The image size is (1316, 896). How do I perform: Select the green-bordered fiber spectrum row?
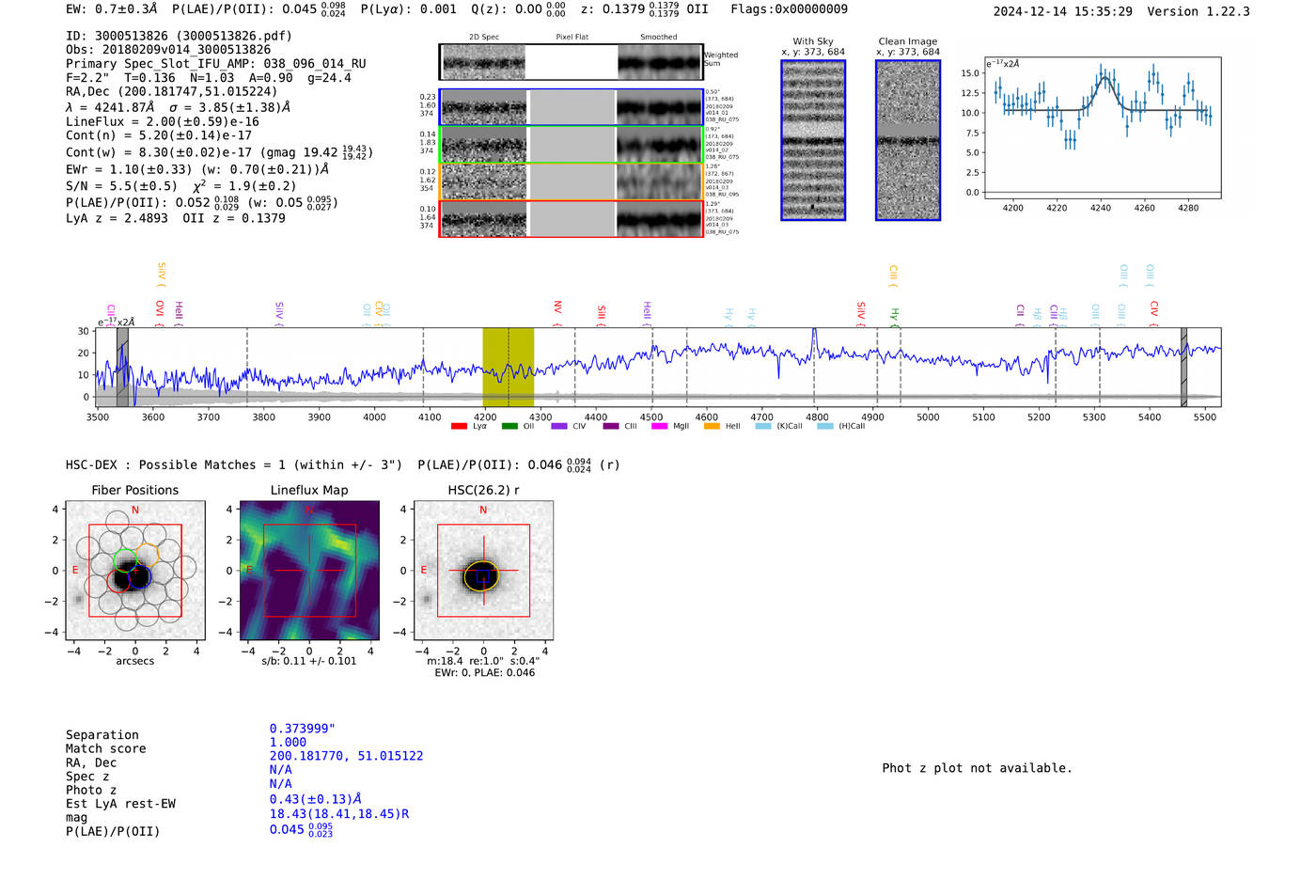(571, 145)
